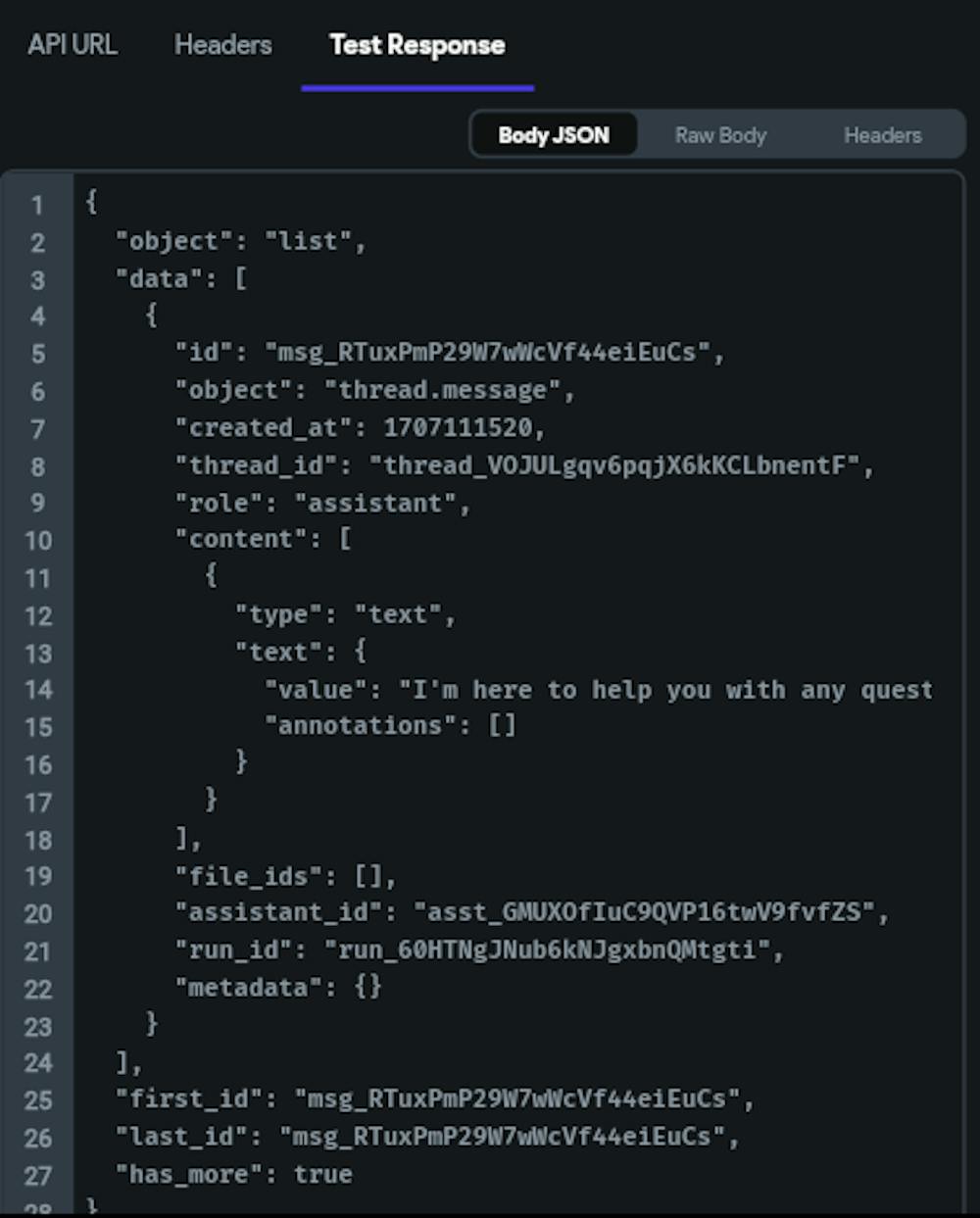Click the Body JSON view button
980x1218 pixels.
point(554,134)
